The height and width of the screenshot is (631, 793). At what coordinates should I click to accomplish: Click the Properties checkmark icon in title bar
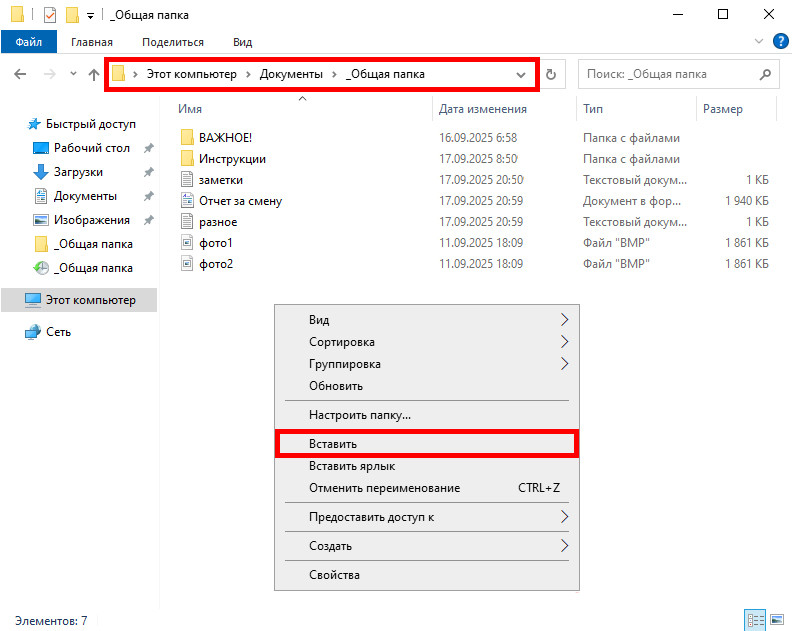click(50, 15)
